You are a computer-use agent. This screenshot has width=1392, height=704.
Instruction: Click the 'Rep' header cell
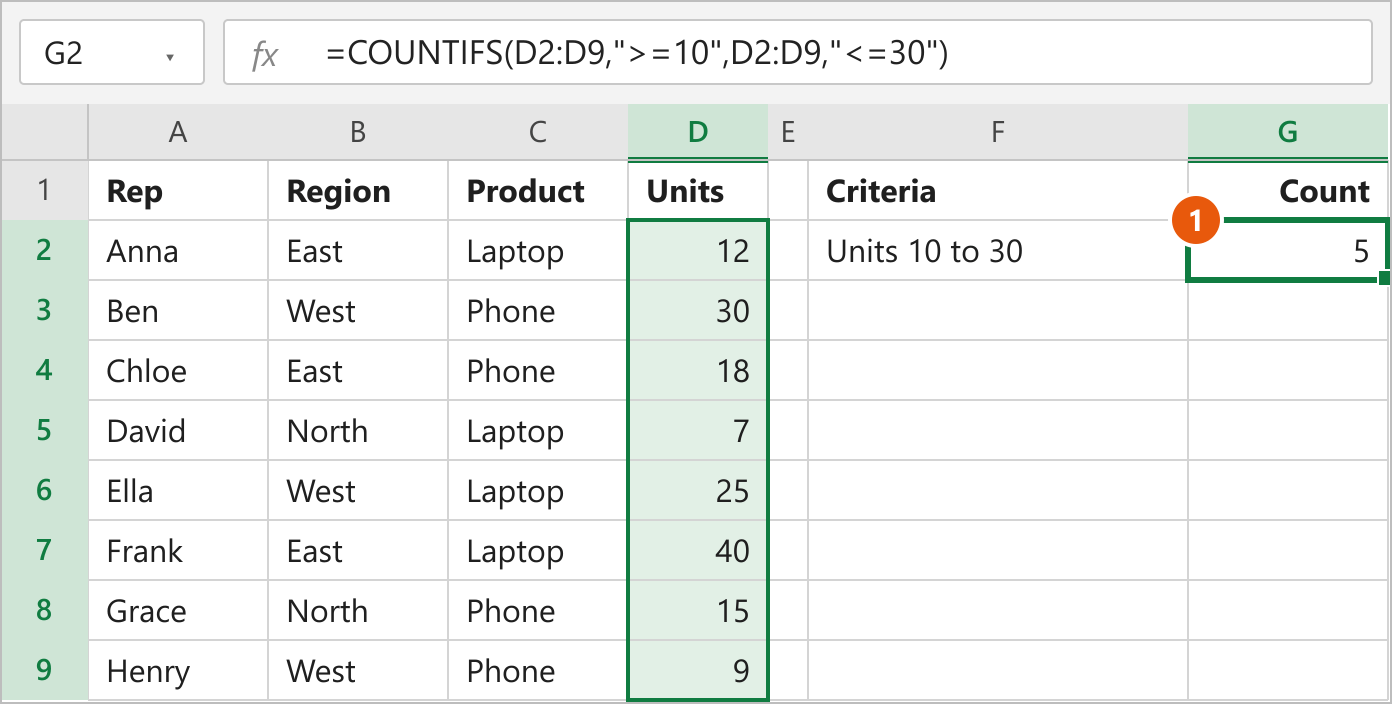[178, 191]
